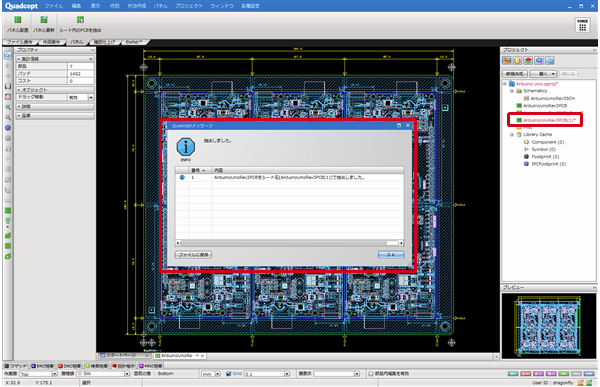This screenshot has height=387, width=600.
Task: Expand the 座標 section
Action: 19,116
